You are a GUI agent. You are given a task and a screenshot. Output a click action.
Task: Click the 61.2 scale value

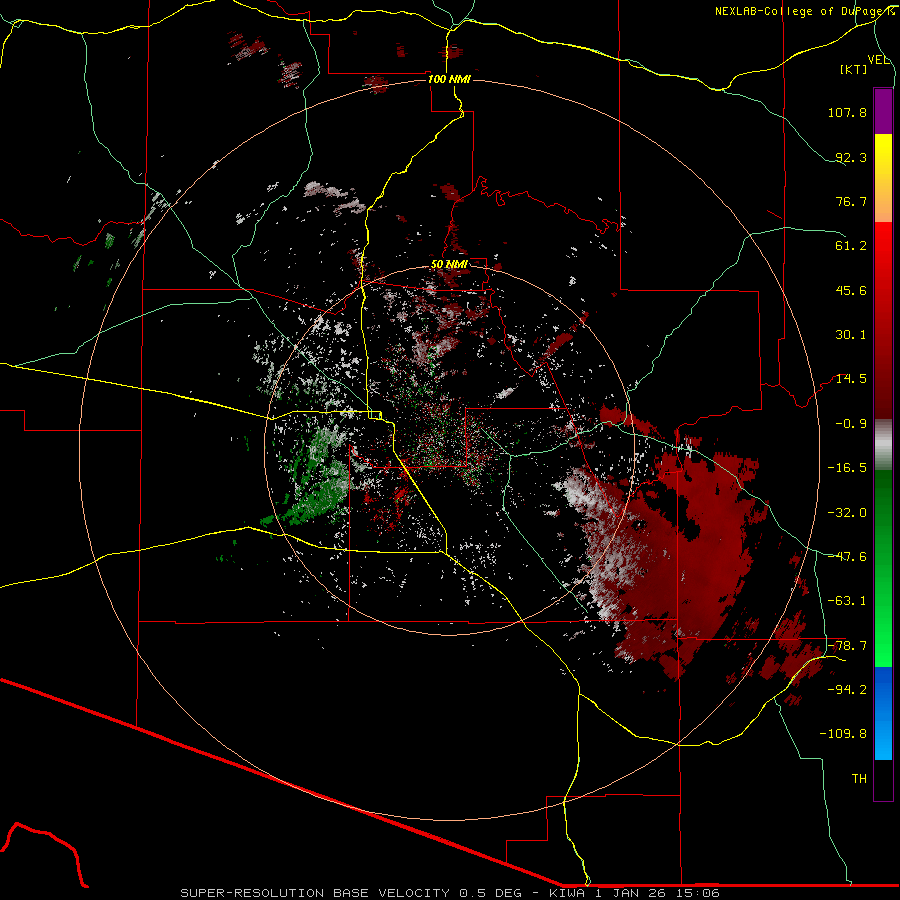coord(851,246)
